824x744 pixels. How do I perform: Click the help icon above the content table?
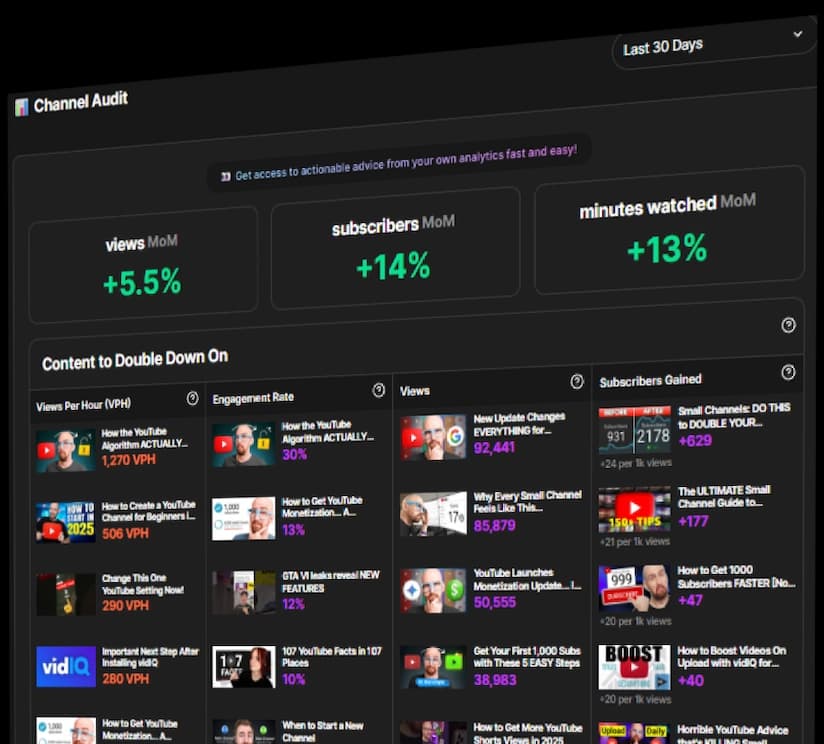coord(789,324)
